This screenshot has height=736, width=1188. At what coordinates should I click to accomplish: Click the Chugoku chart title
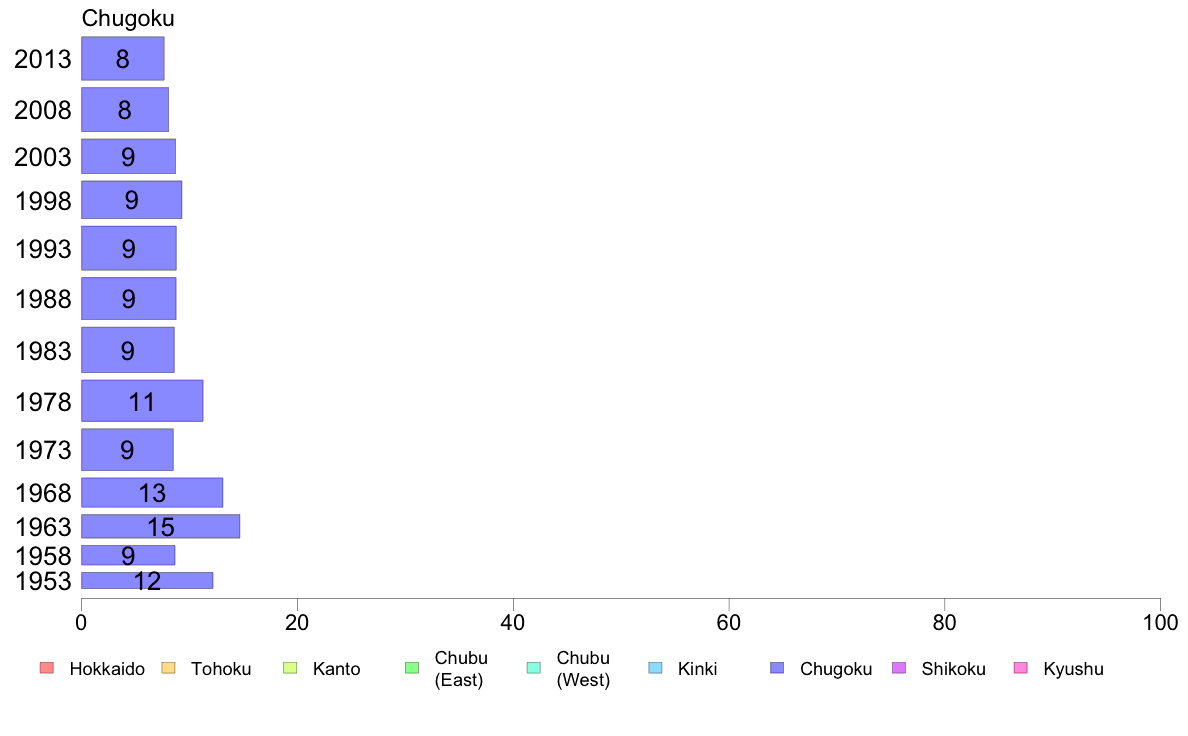[x=128, y=18]
